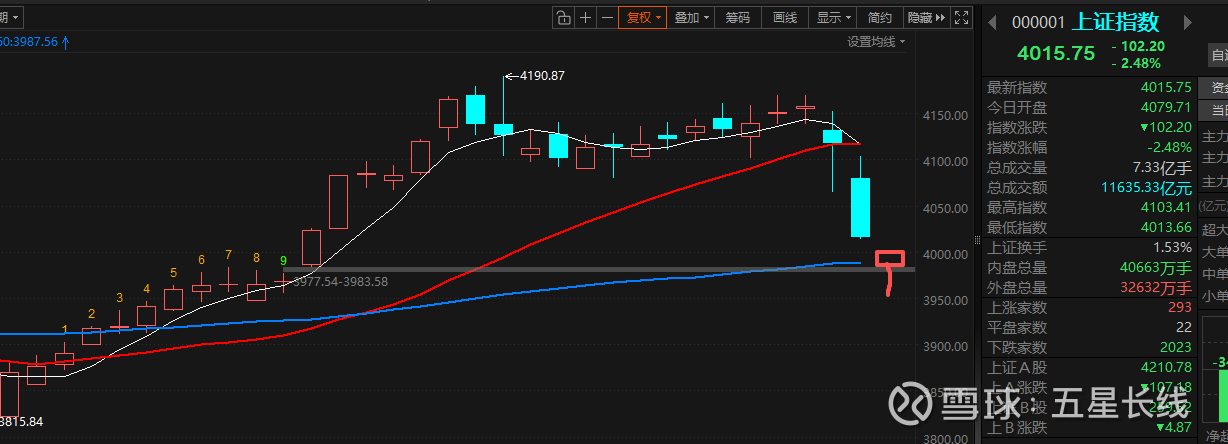Click the 3977.54-3983.58 gap label
This screenshot has height=444, width=1228.
click(x=343, y=282)
